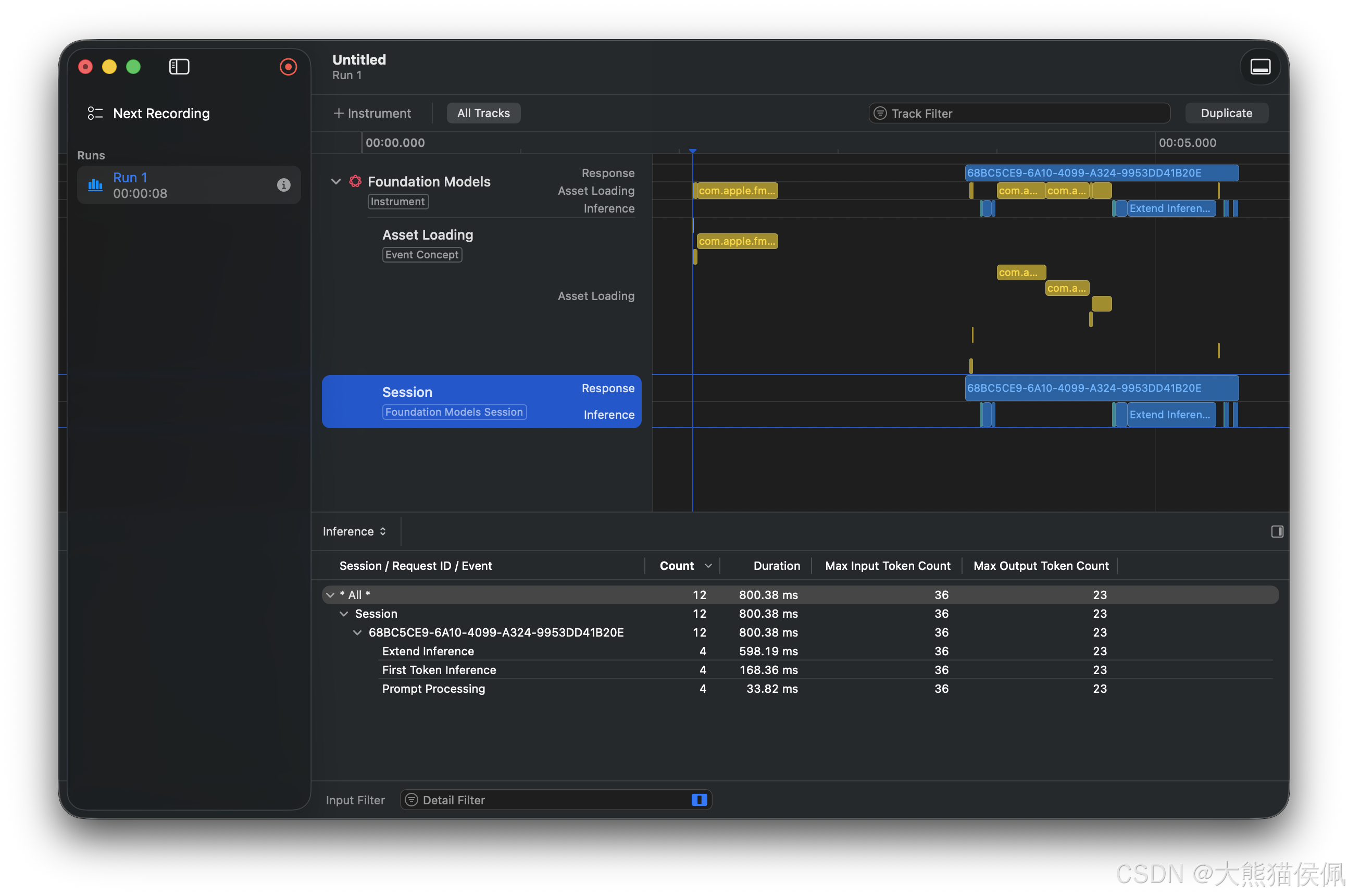Collapse the 68BC5CE9 request ID row
The height and width of the screenshot is (896, 1348).
pos(357,632)
